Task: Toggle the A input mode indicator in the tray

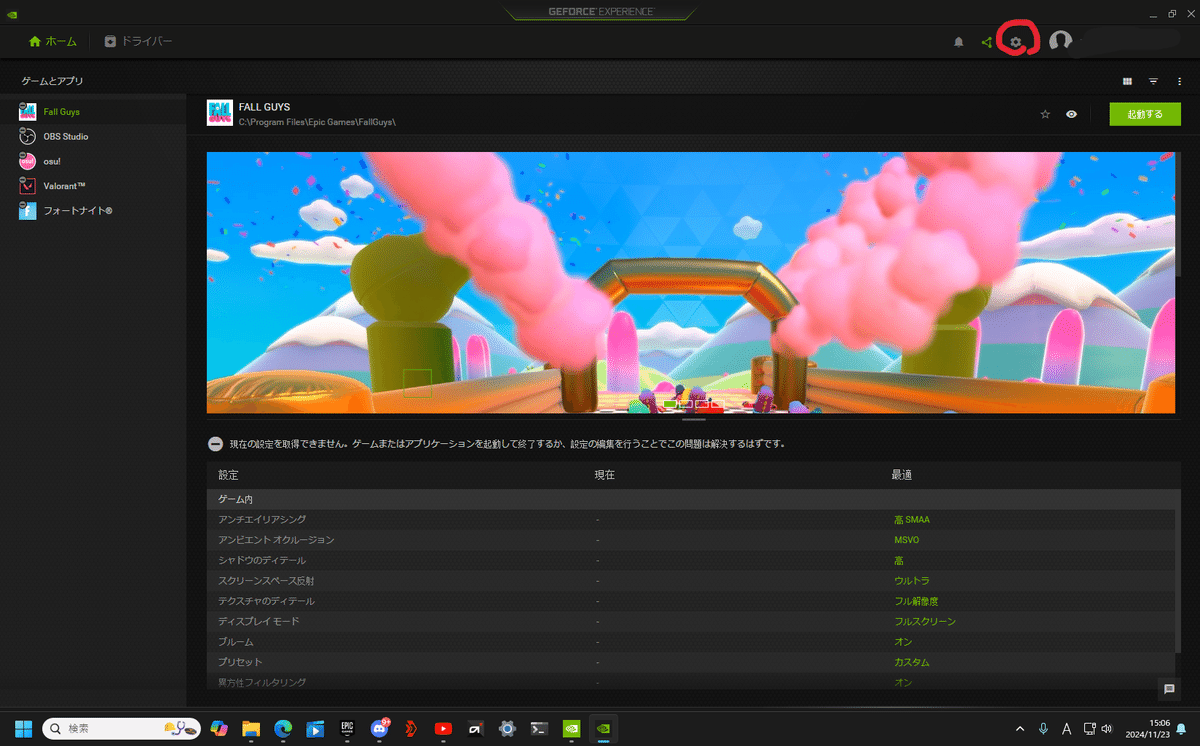Action: [x=1066, y=729]
